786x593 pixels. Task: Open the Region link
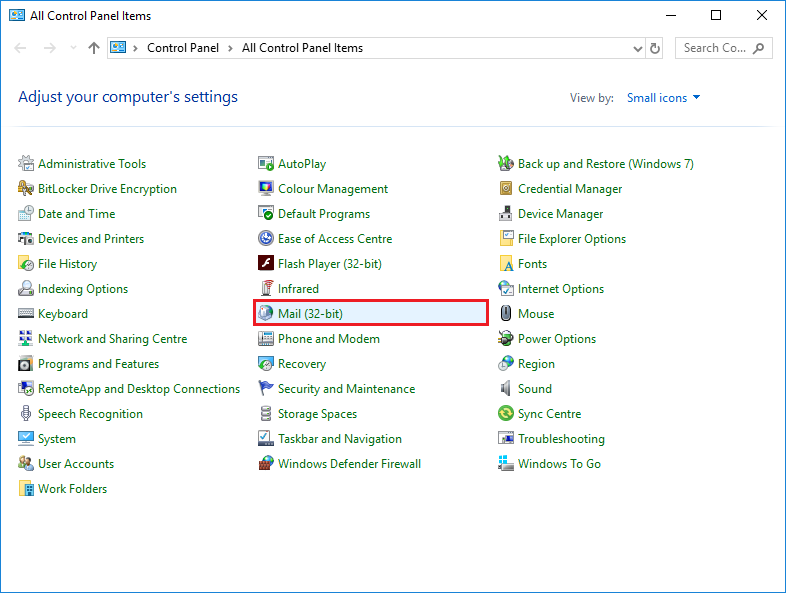point(536,364)
